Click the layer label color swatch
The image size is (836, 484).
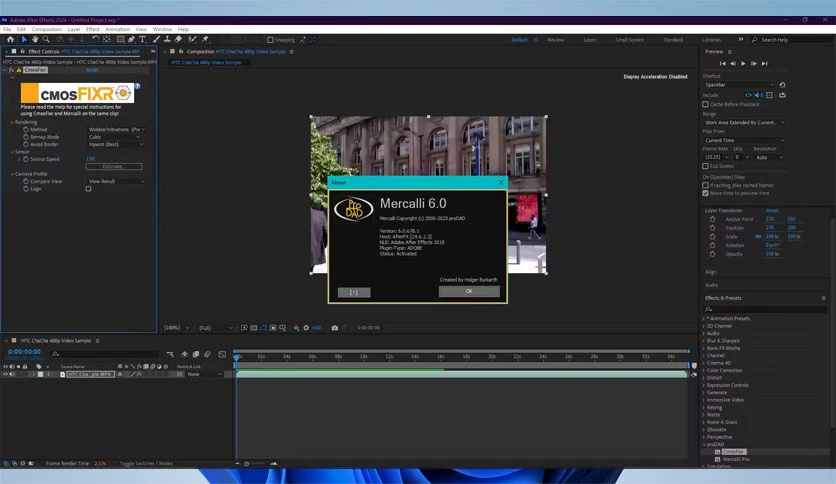pos(41,374)
